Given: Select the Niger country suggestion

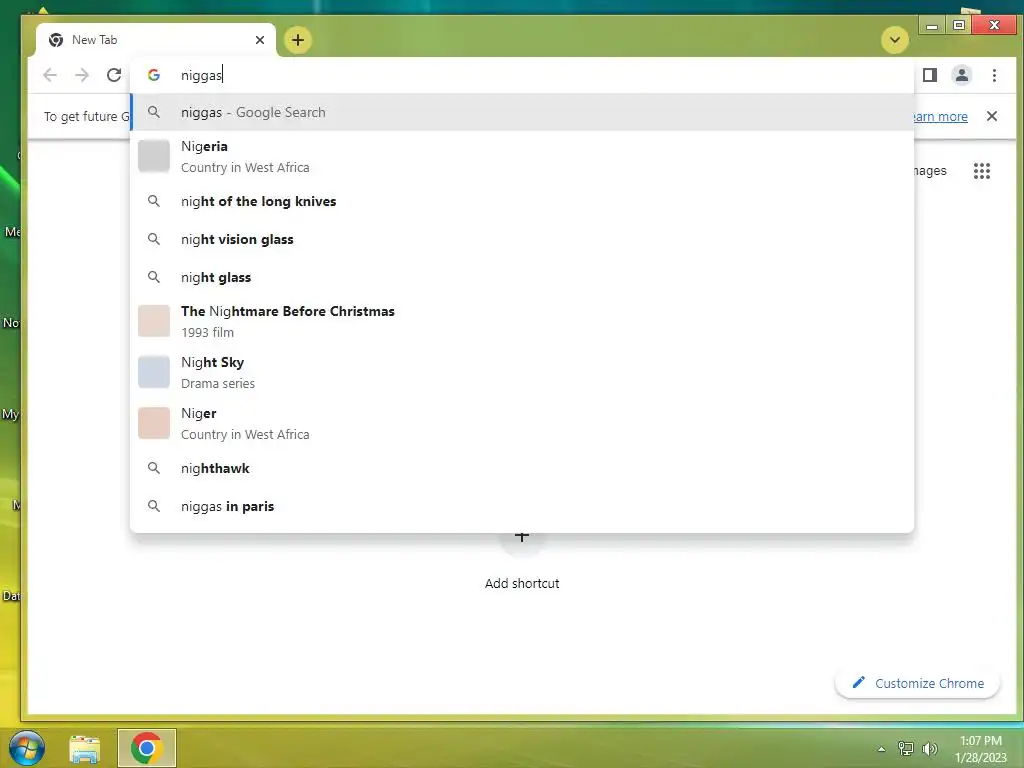Looking at the screenshot, I should click(x=522, y=423).
